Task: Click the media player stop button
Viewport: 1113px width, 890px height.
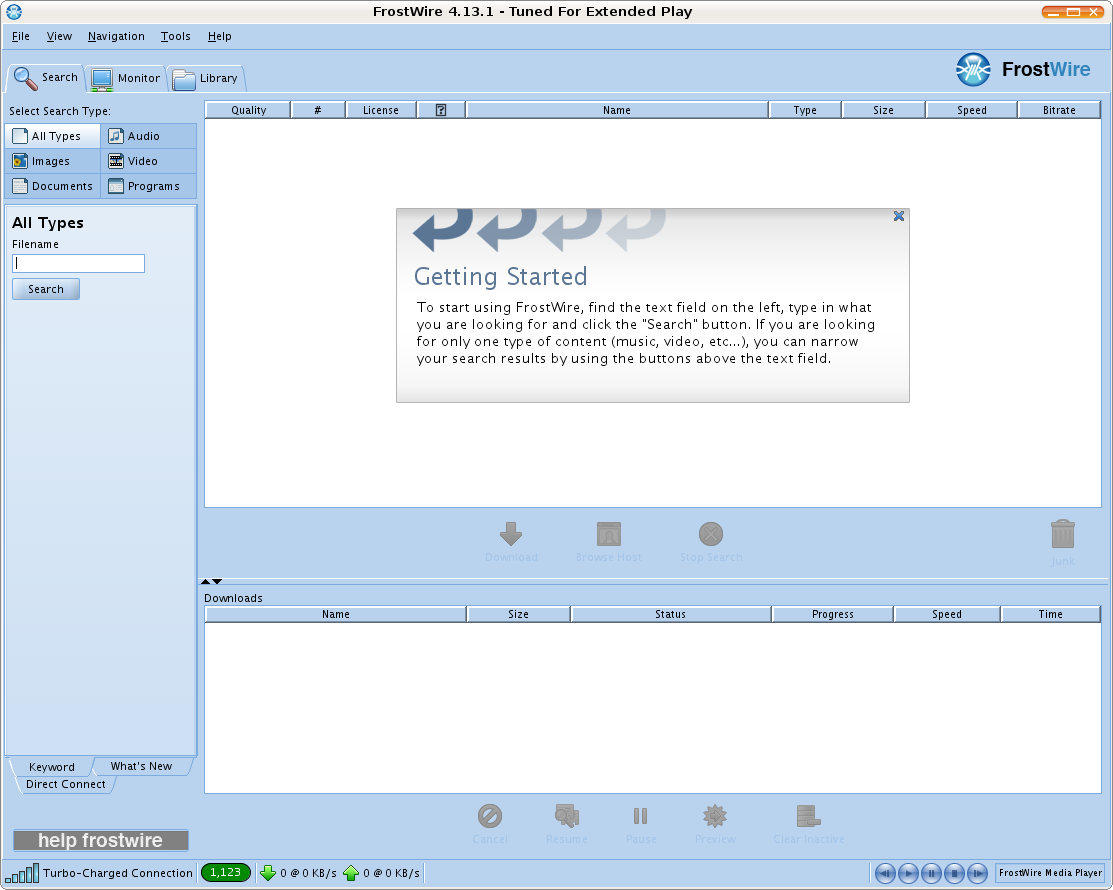Action: 955,873
